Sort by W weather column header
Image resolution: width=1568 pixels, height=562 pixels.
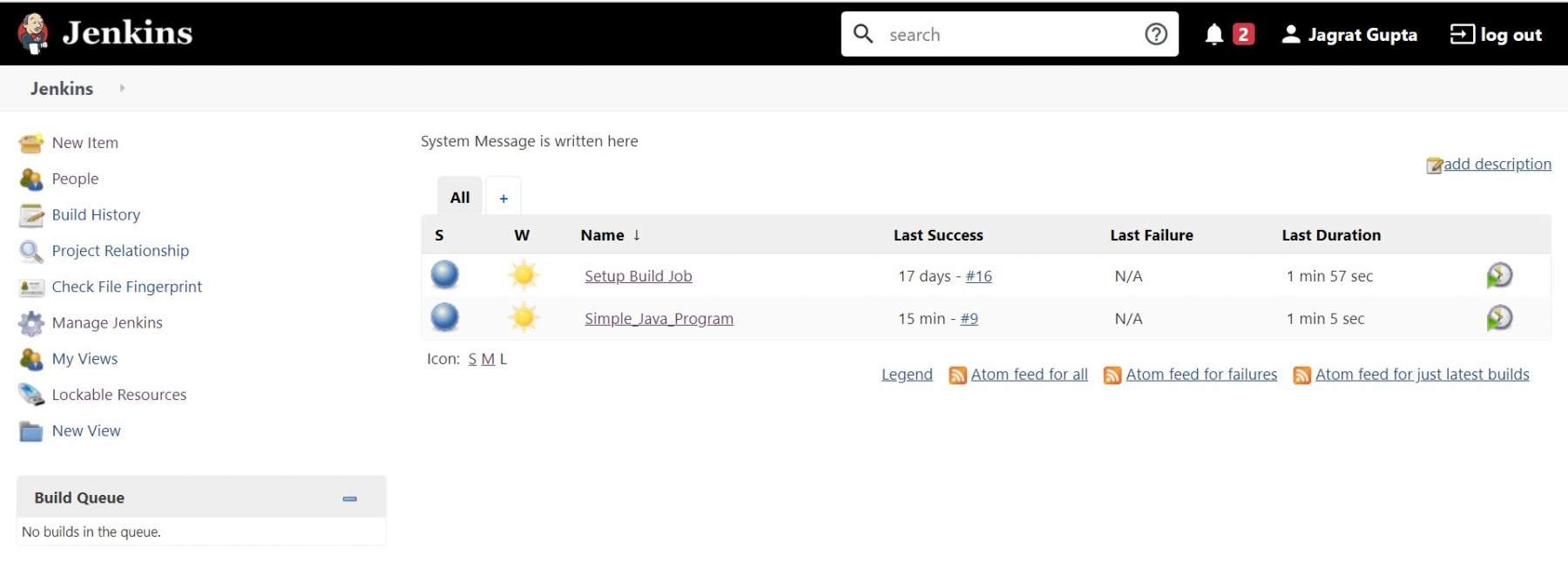point(522,235)
